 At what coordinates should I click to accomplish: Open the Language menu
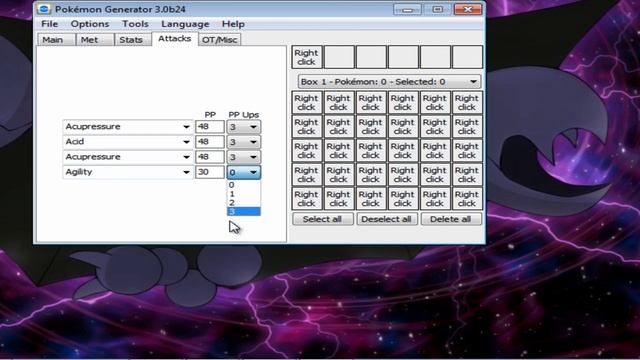pyautogui.click(x=185, y=24)
